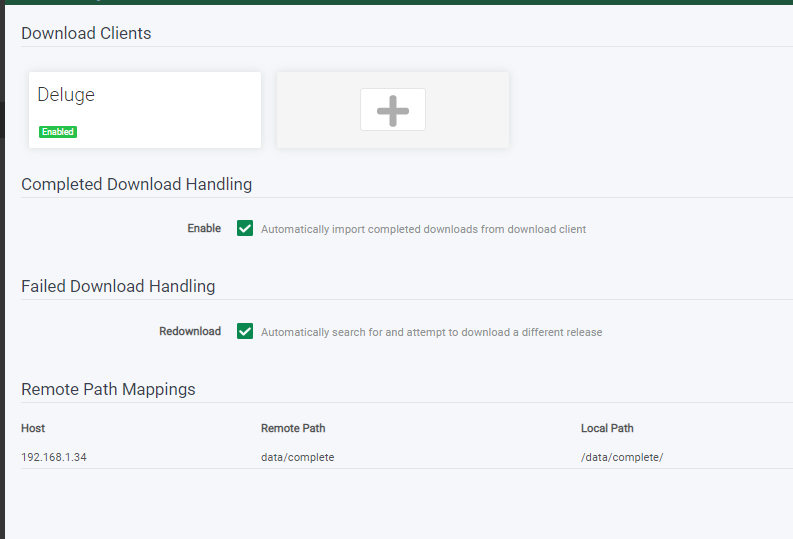The height and width of the screenshot is (539, 793).
Task: Click the Remote Path column header
Action: point(293,428)
